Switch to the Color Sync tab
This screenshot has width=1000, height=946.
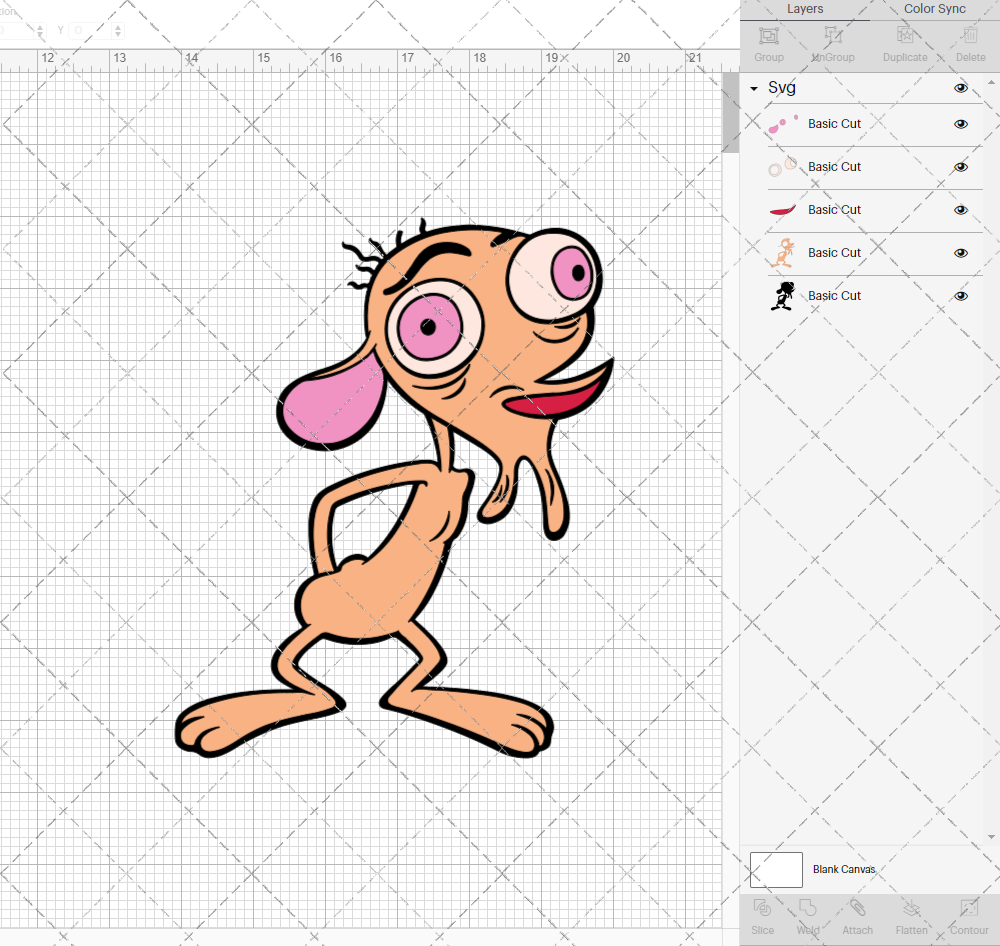[x=934, y=9]
